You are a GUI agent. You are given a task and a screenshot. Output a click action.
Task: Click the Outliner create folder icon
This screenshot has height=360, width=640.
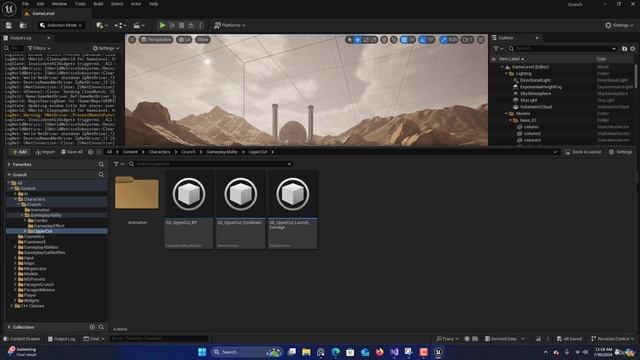click(x=624, y=49)
